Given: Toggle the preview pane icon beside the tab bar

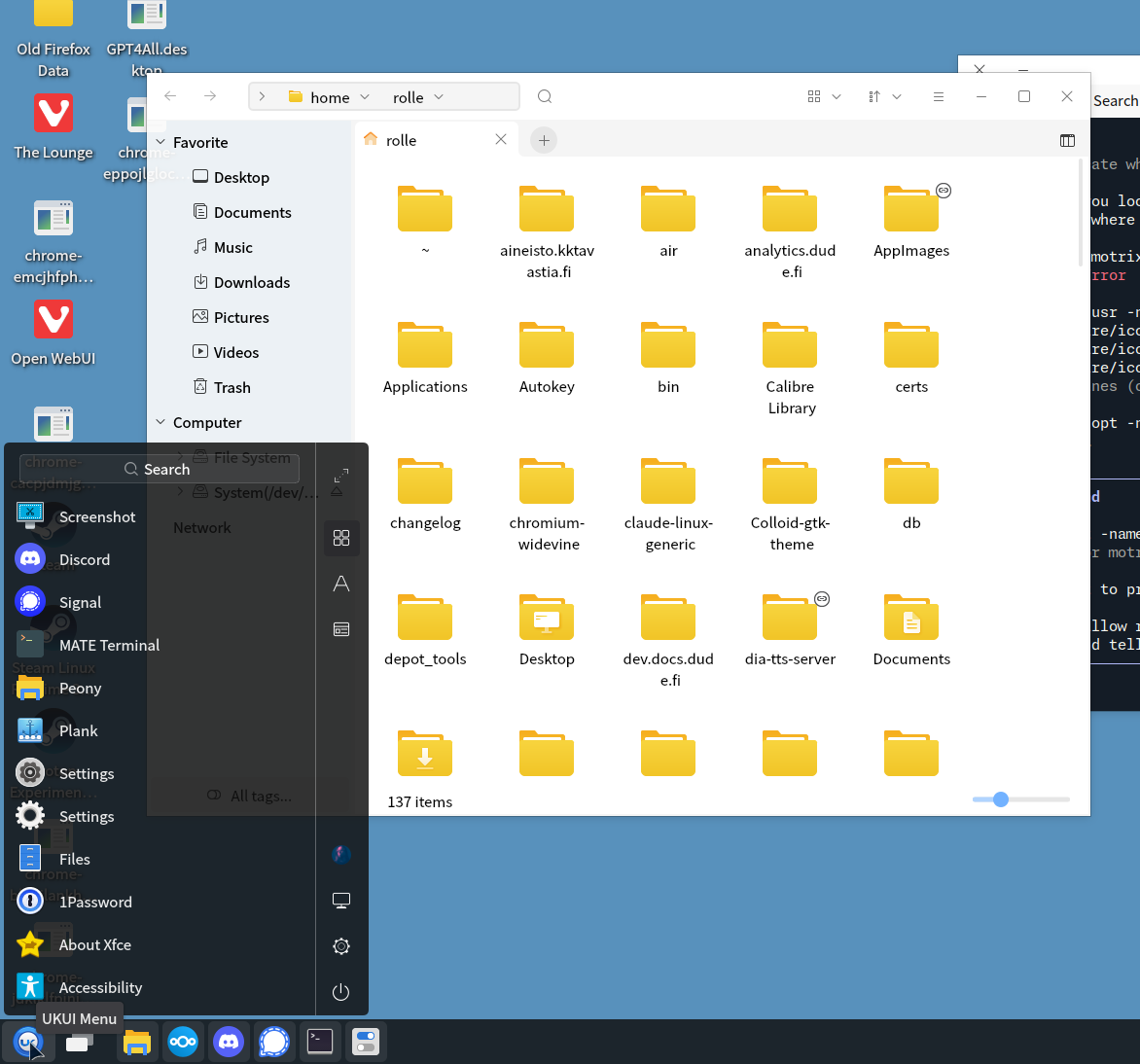Looking at the screenshot, I should [x=1067, y=140].
